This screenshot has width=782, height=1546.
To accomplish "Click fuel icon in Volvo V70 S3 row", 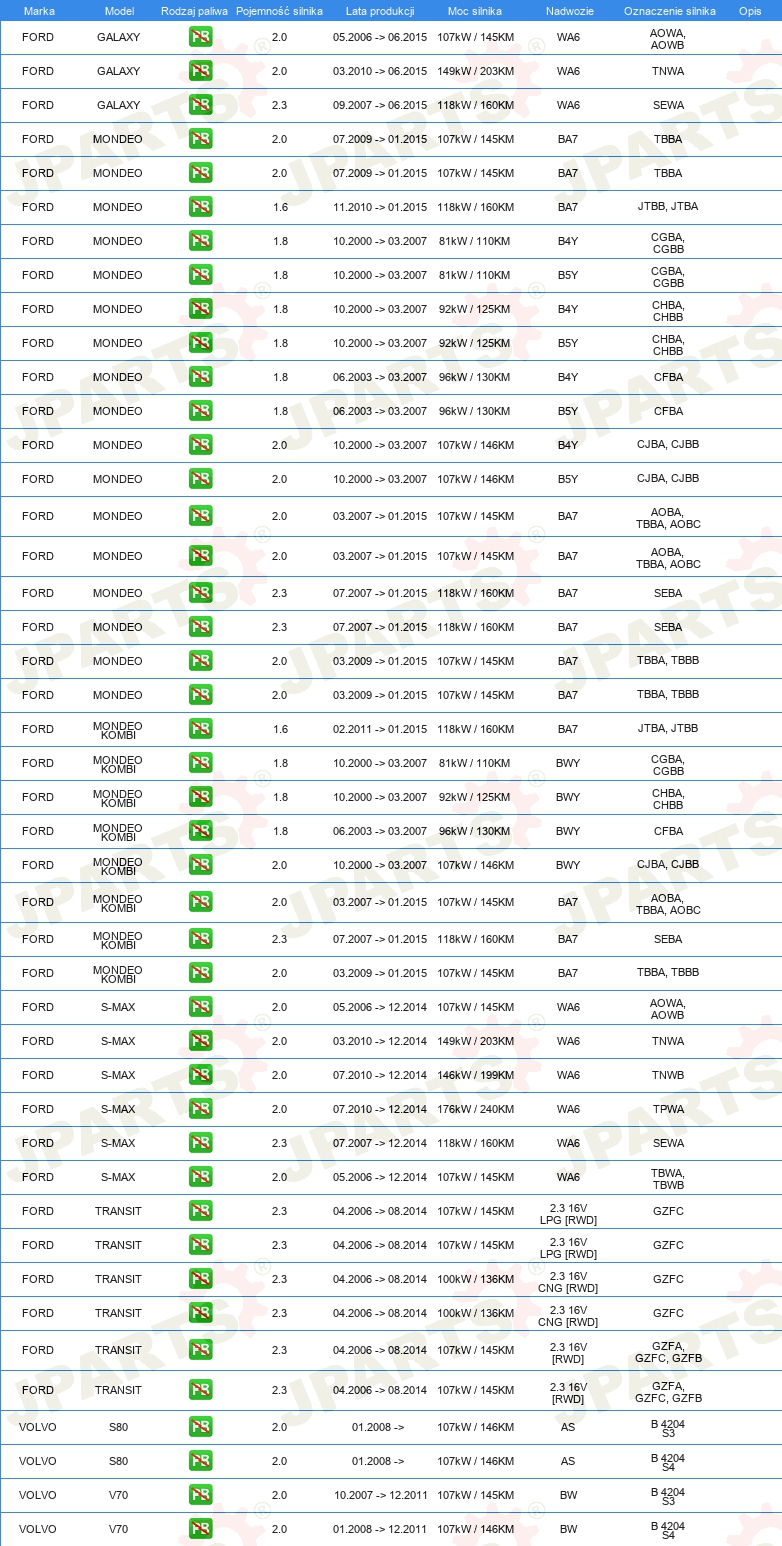I will pos(201,1495).
